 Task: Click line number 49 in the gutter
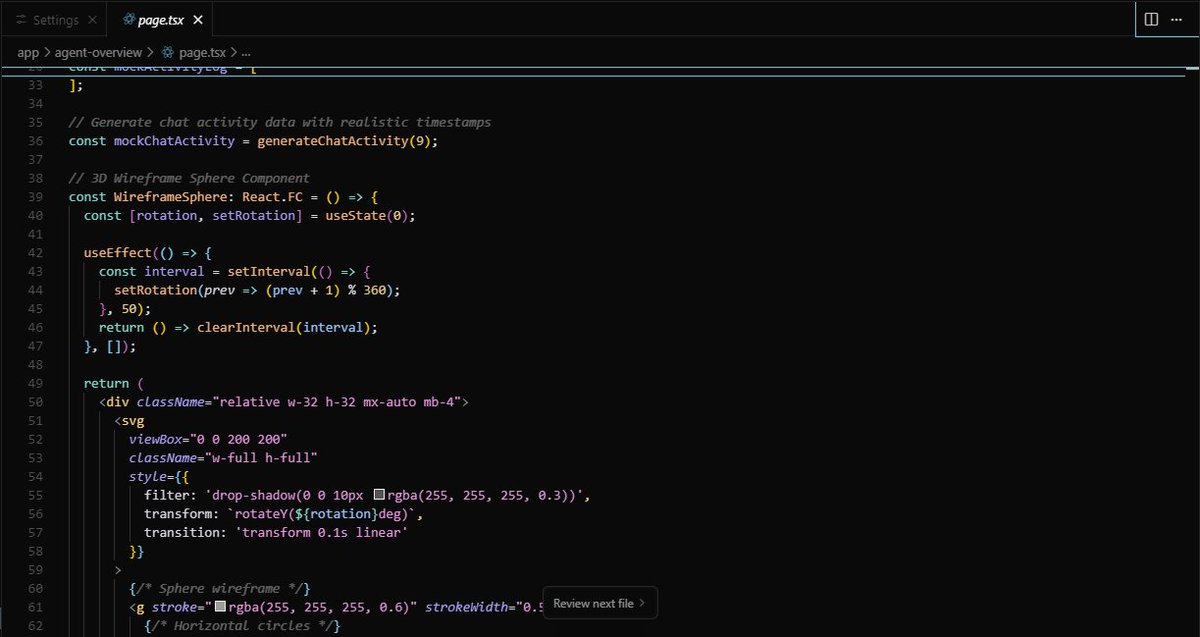pyautogui.click(x=35, y=383)
